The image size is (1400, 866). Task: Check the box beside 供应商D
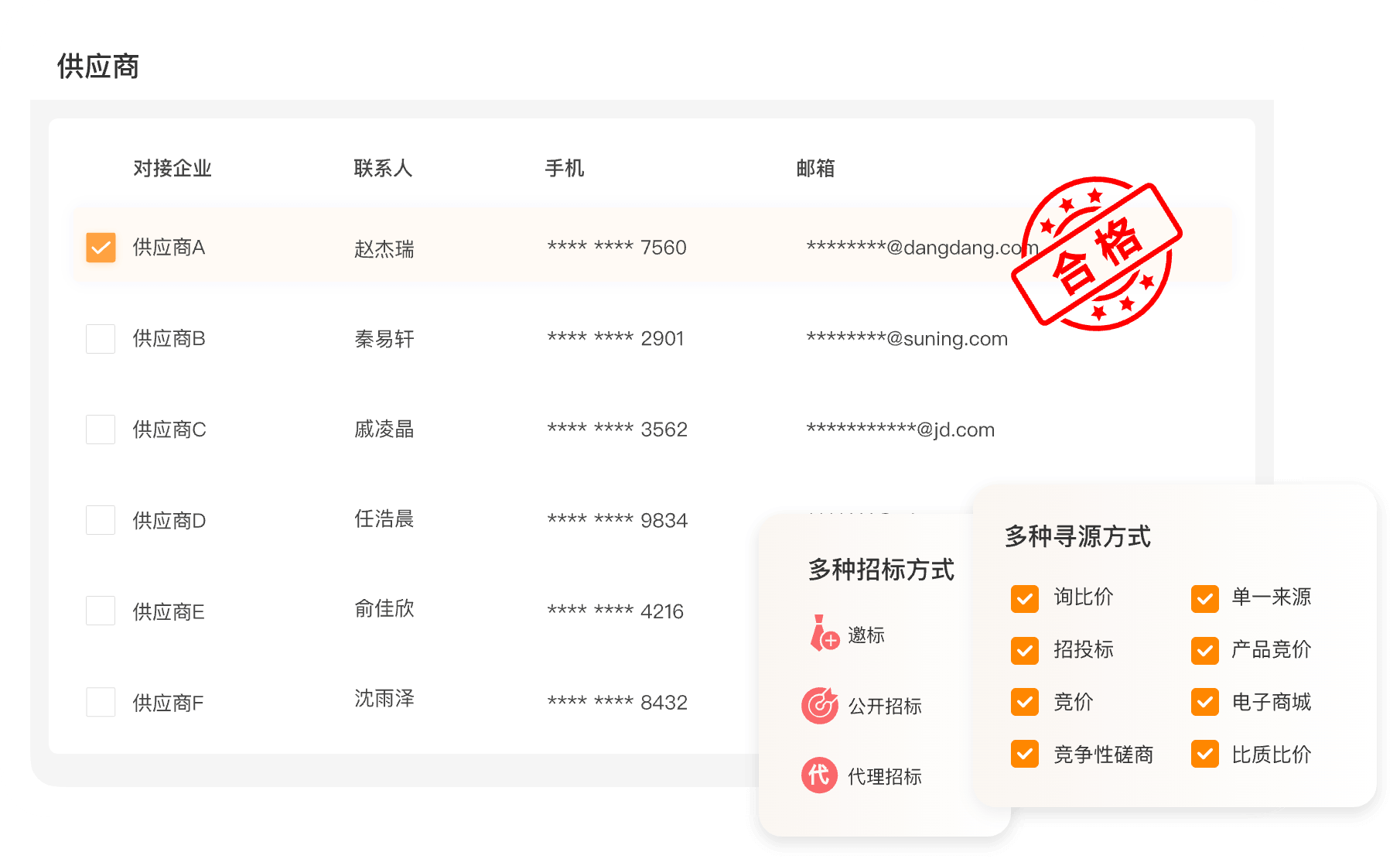[101, 520]
